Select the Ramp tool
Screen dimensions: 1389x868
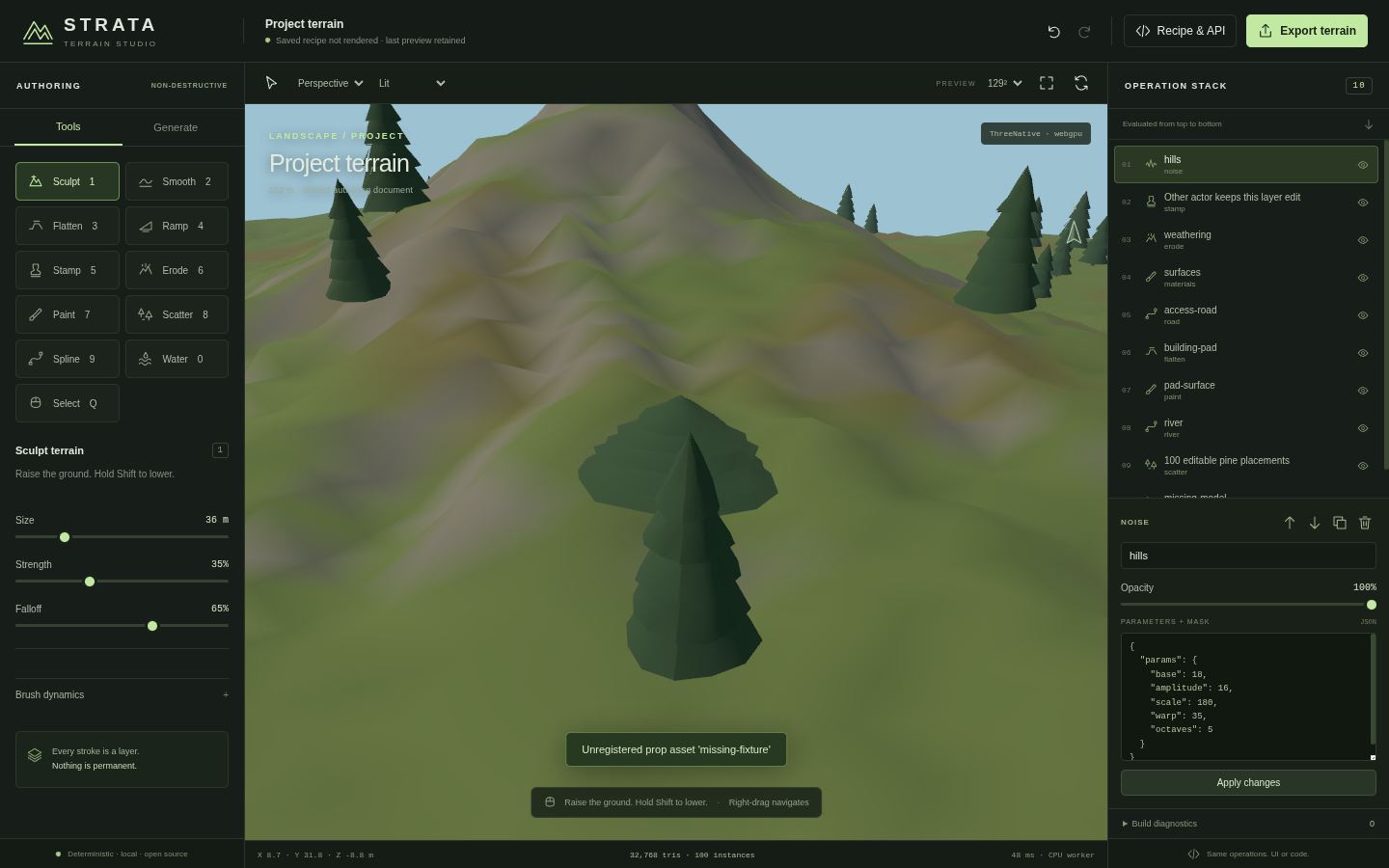[177, 226]
